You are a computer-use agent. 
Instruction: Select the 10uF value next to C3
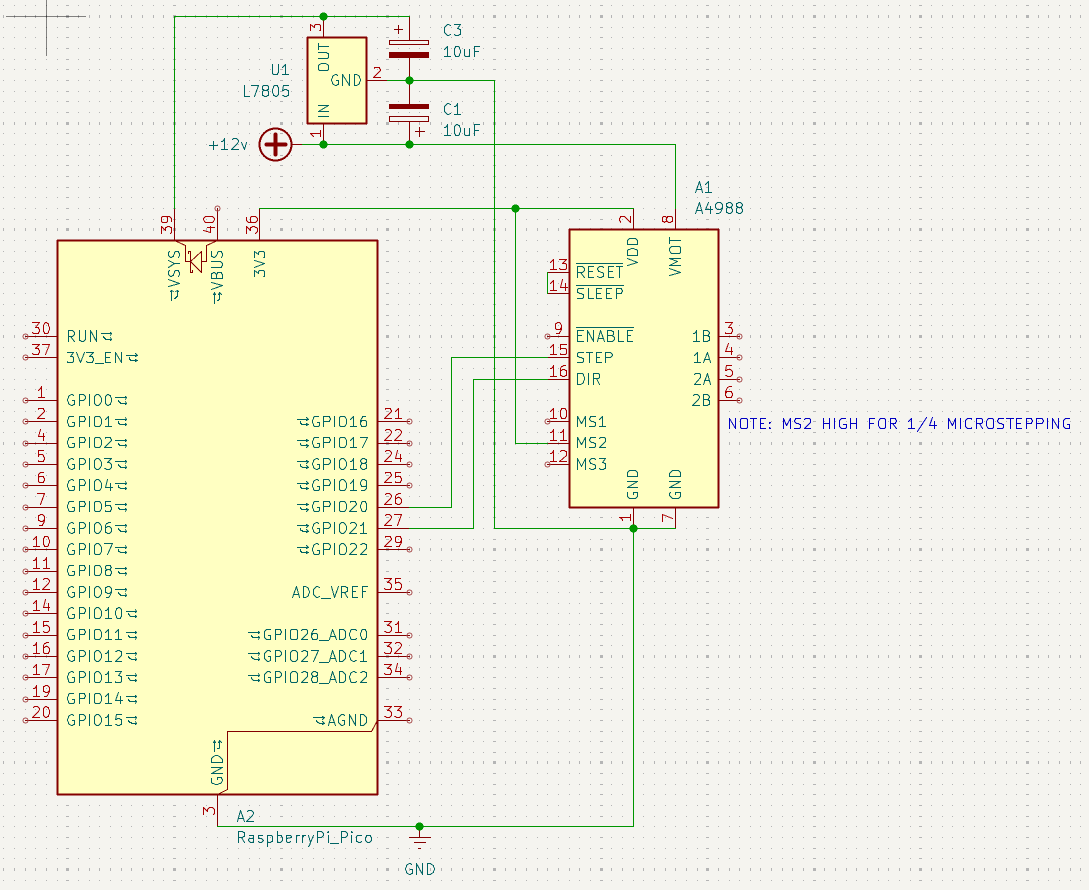(x=462, y=52)
